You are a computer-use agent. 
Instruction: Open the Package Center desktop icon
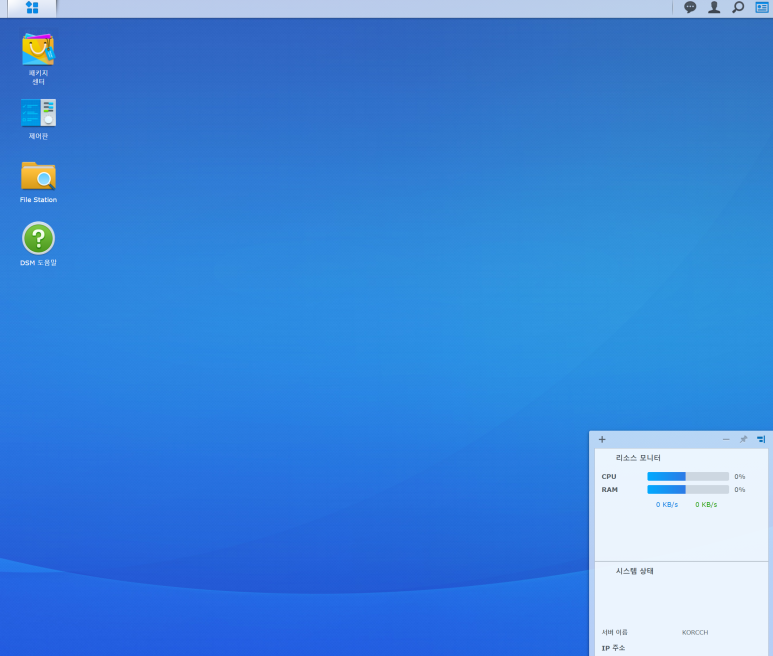coord(38,58)
